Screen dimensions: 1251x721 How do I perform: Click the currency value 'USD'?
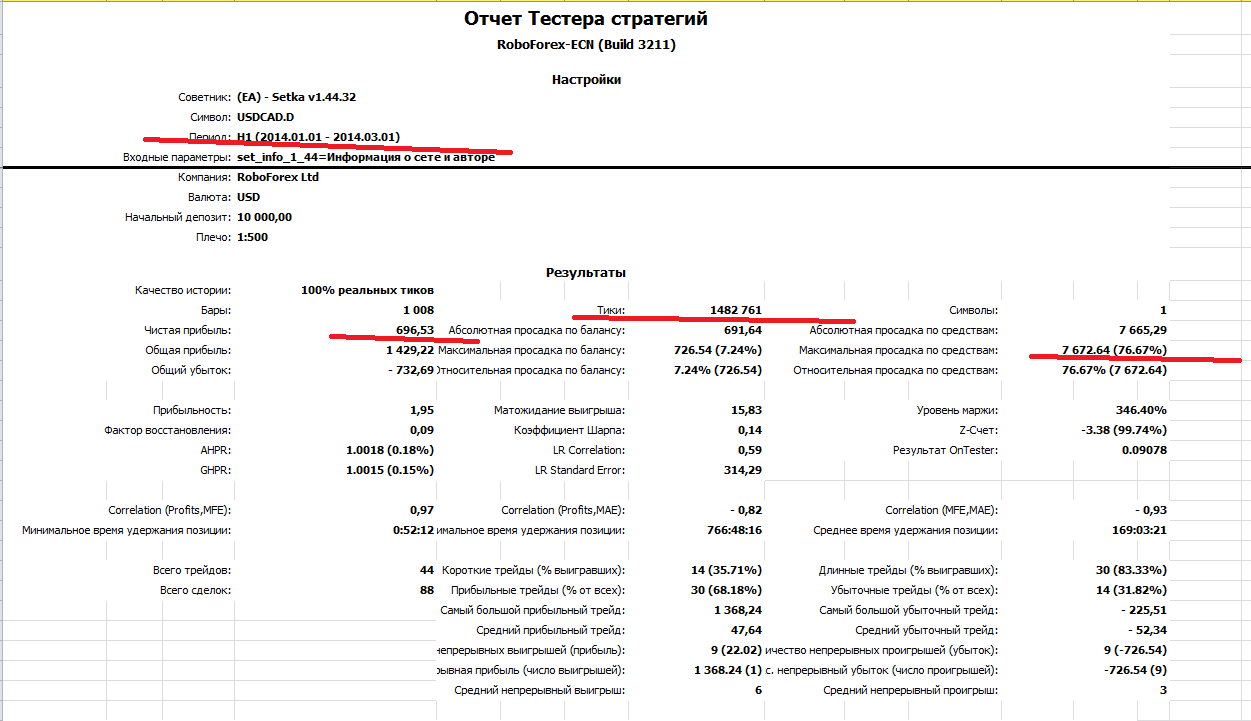(248, 197)
